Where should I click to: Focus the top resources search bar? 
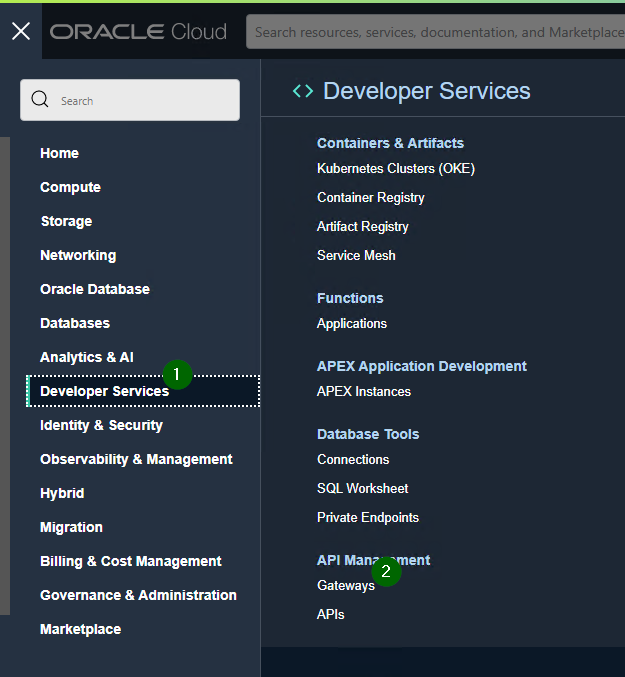(436, 32)
